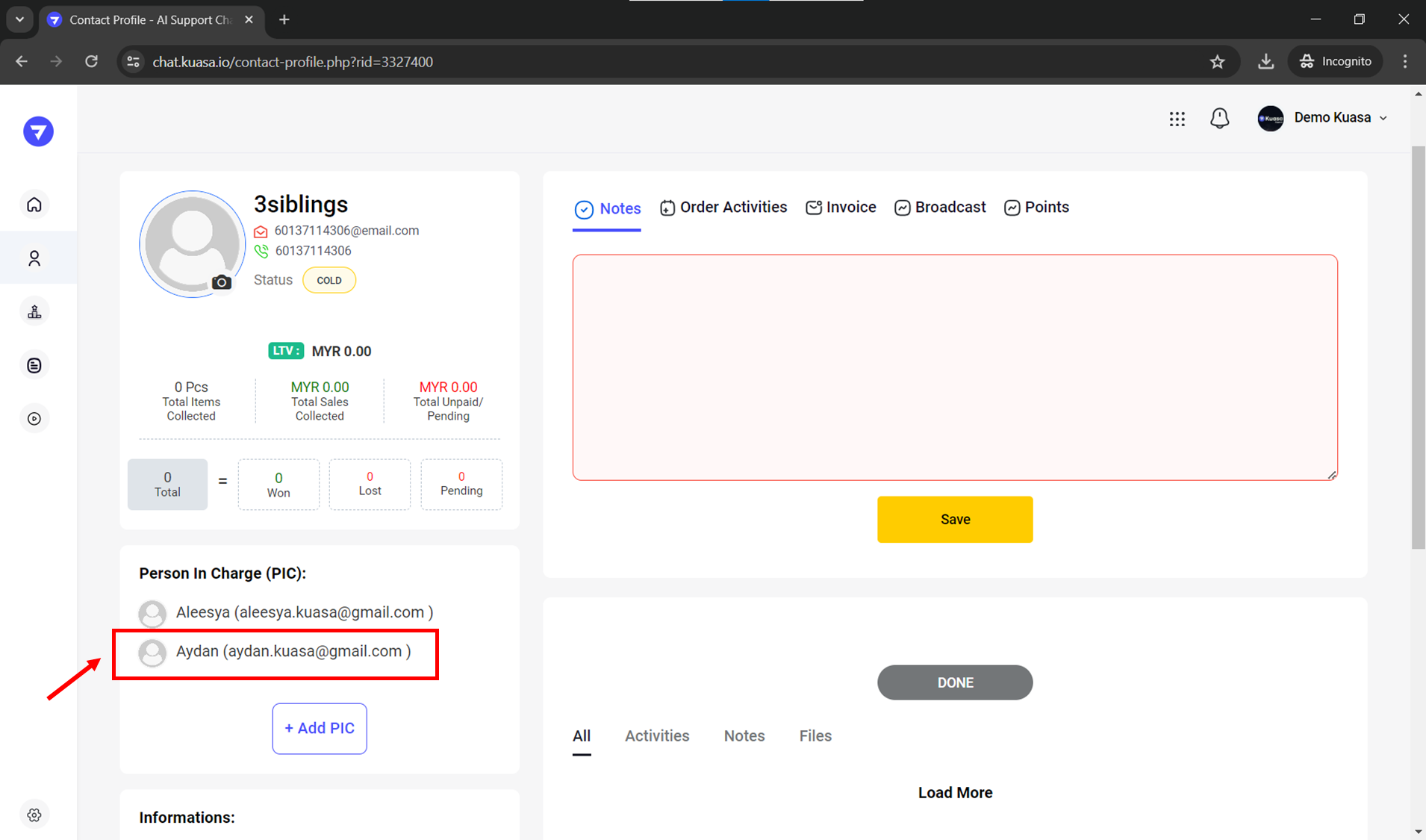Click the camera icon on profile photo
This screenshot has height=840, width=1426.
click(x=221, y=282)
